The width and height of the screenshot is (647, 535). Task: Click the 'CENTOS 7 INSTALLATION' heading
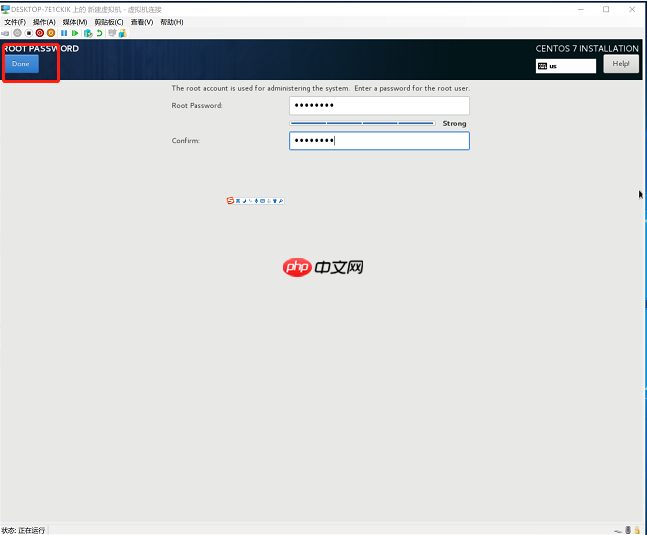pyautogui.click(x=587, y=49)
